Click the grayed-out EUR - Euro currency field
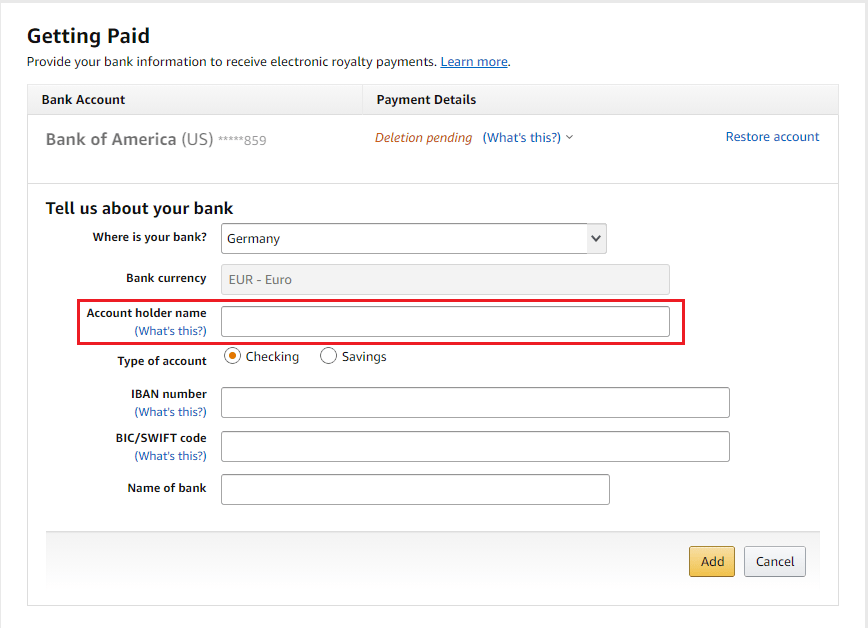 [444, 279]
